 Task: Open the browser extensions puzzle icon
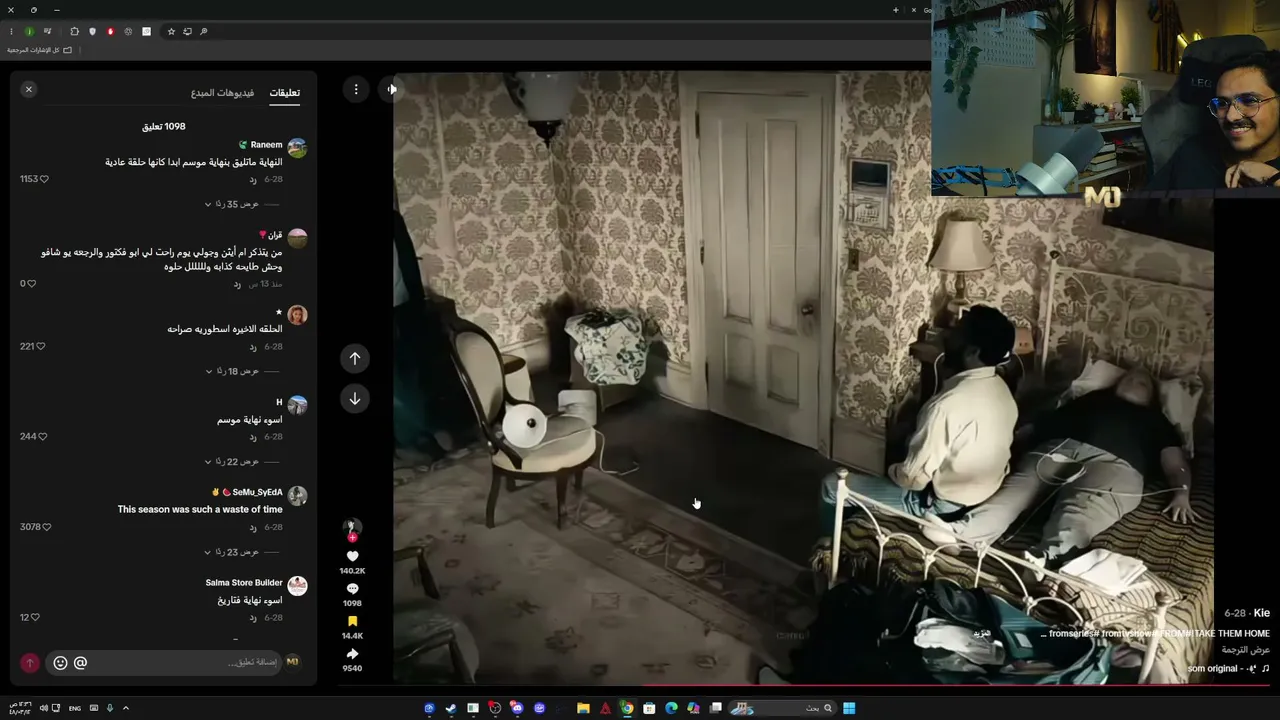(x=74, y=32)
